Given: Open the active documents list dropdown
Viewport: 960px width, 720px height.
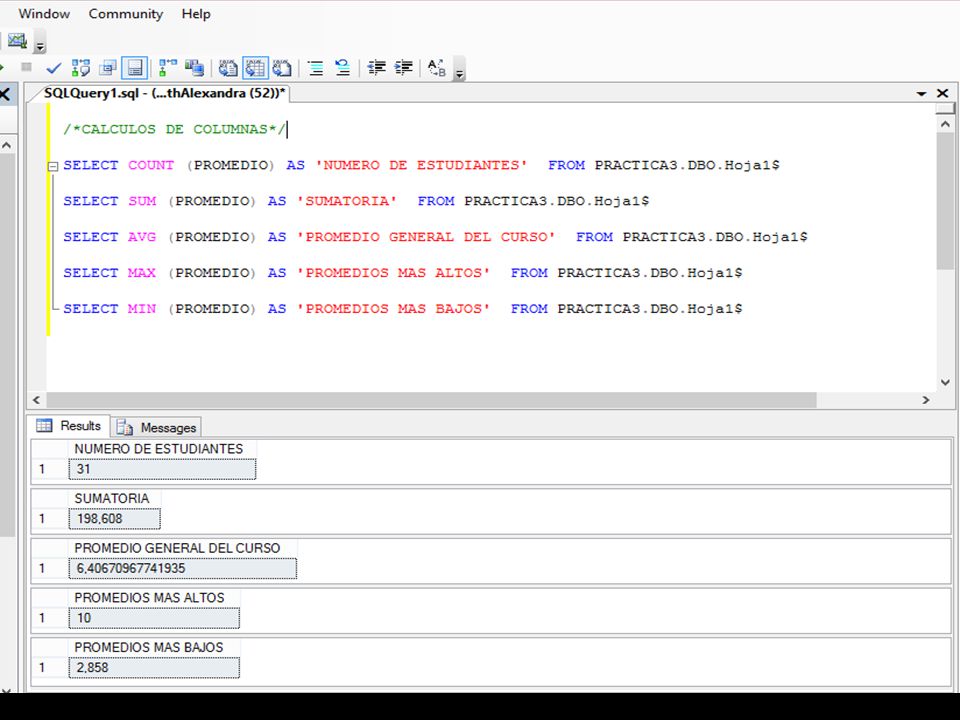Looking at the screenshot, I should 921,94.
